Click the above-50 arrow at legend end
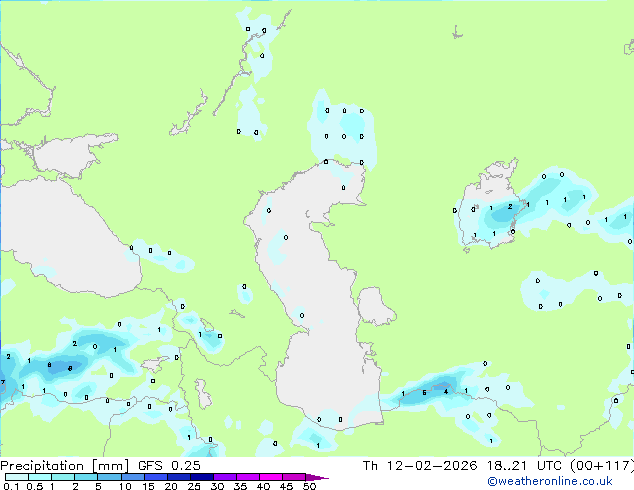The height and width of the screenshot is (490, 634). pyautogui.click(x=317, y=477)
